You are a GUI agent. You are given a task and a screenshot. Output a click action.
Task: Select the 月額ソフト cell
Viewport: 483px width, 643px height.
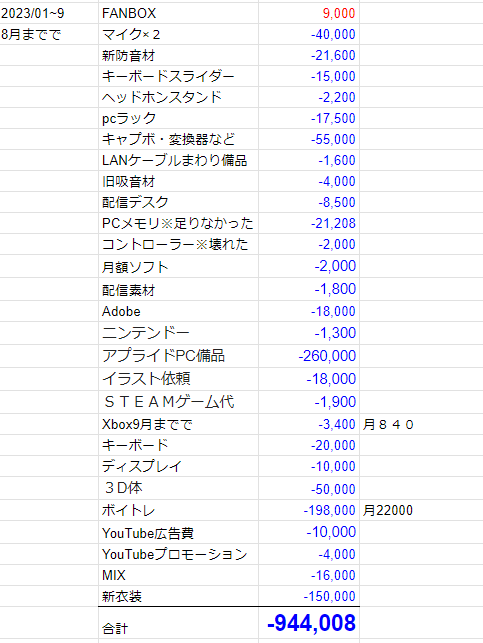(x=178, y=266)
